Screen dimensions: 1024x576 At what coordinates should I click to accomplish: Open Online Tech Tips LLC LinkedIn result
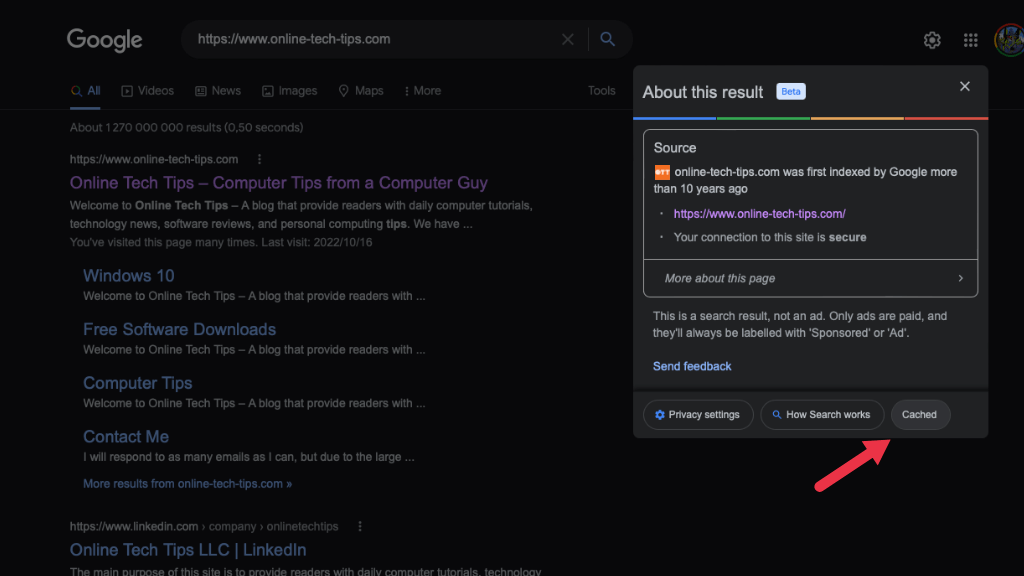[x=188, y=550]
